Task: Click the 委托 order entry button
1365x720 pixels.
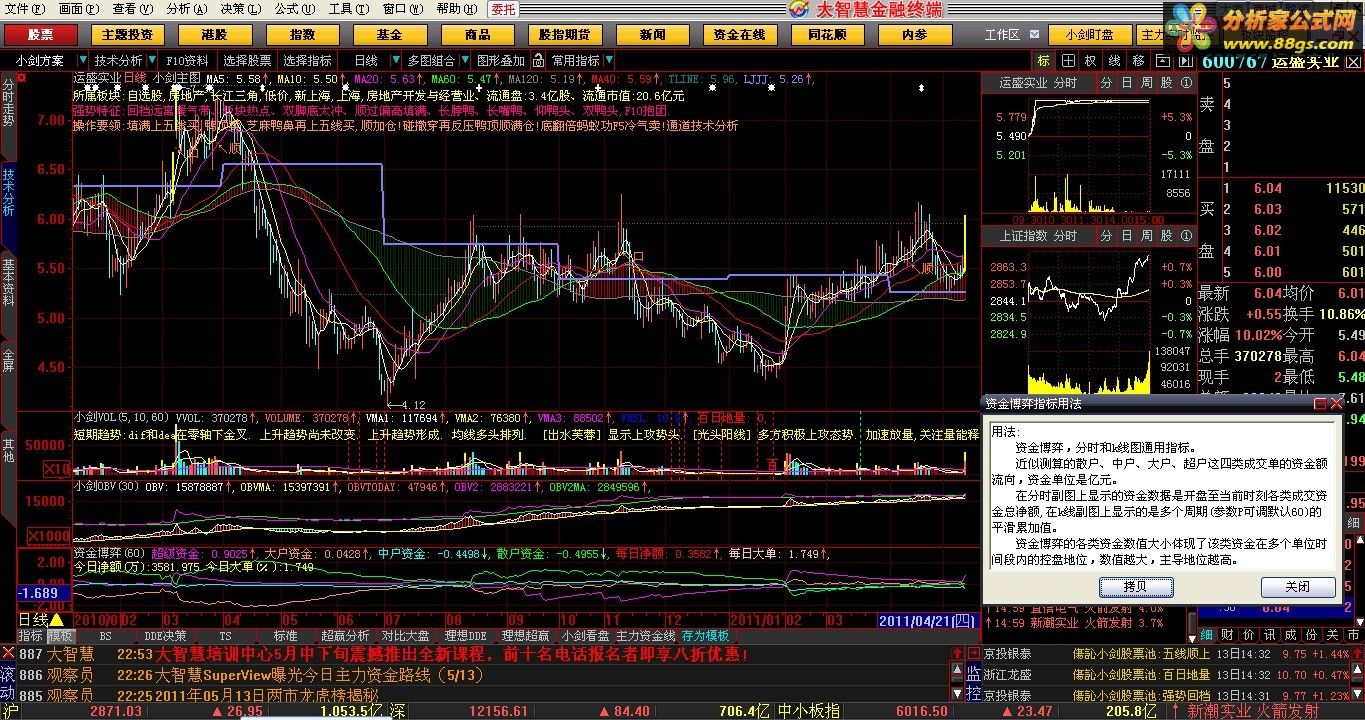Action: pyautogui.click(x=503, y=9)
